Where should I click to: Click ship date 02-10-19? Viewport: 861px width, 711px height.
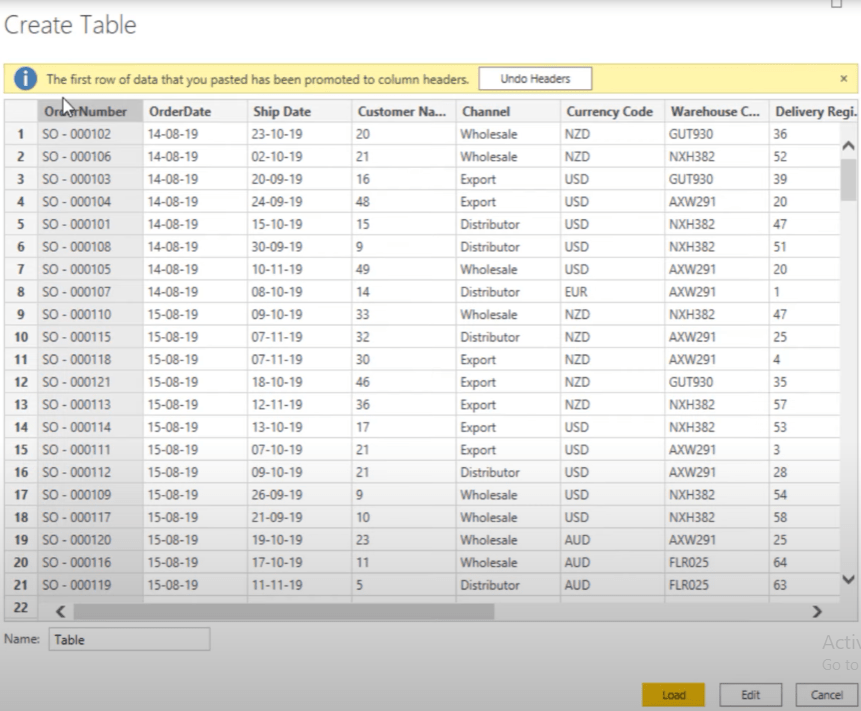pyautogui.click(x=299, y=156)
